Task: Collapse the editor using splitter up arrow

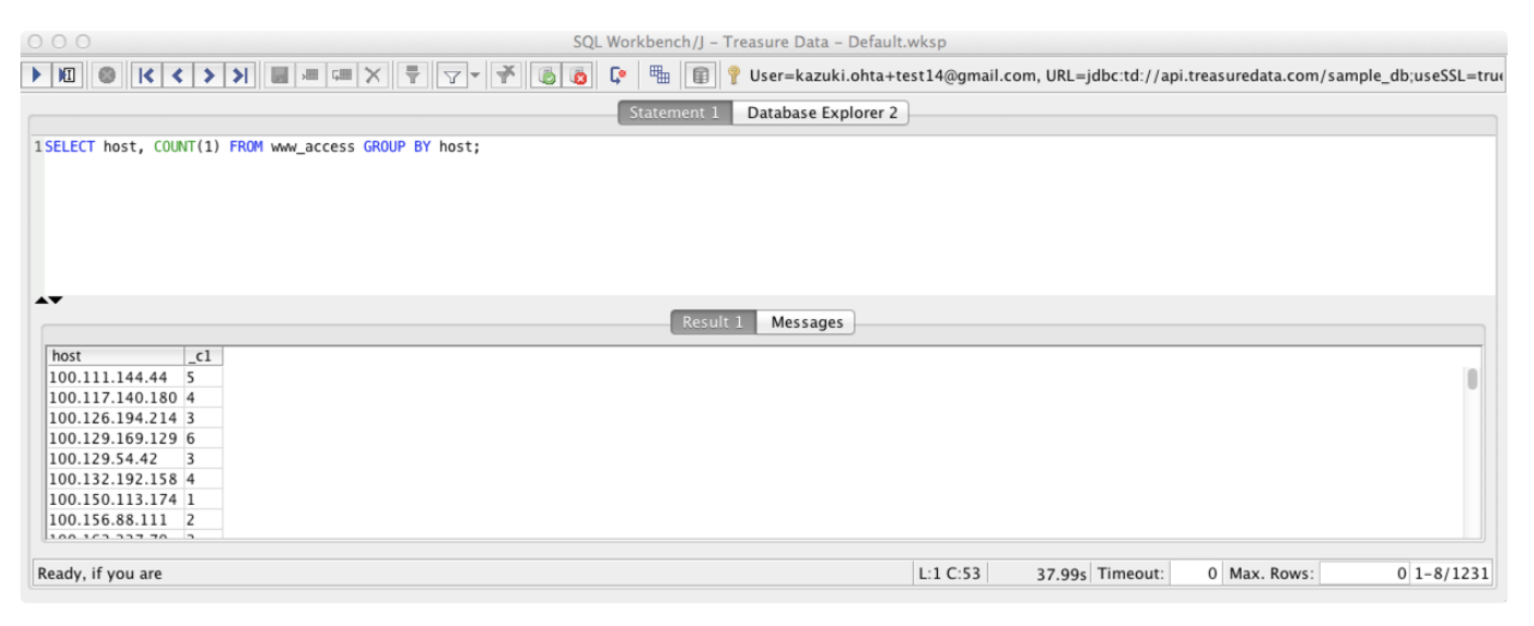Action: (41, 300)
